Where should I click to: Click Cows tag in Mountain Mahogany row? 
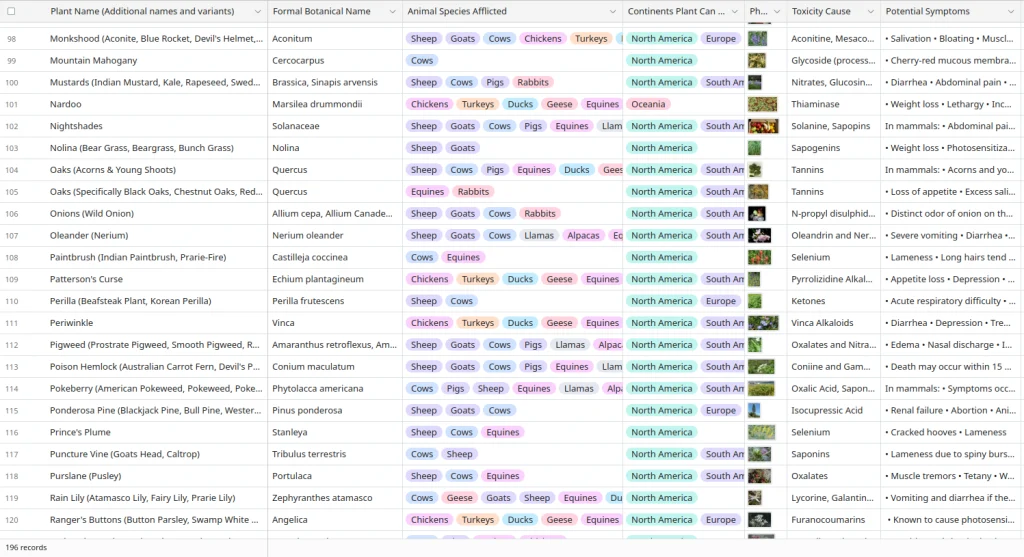(x=422, y=61)
